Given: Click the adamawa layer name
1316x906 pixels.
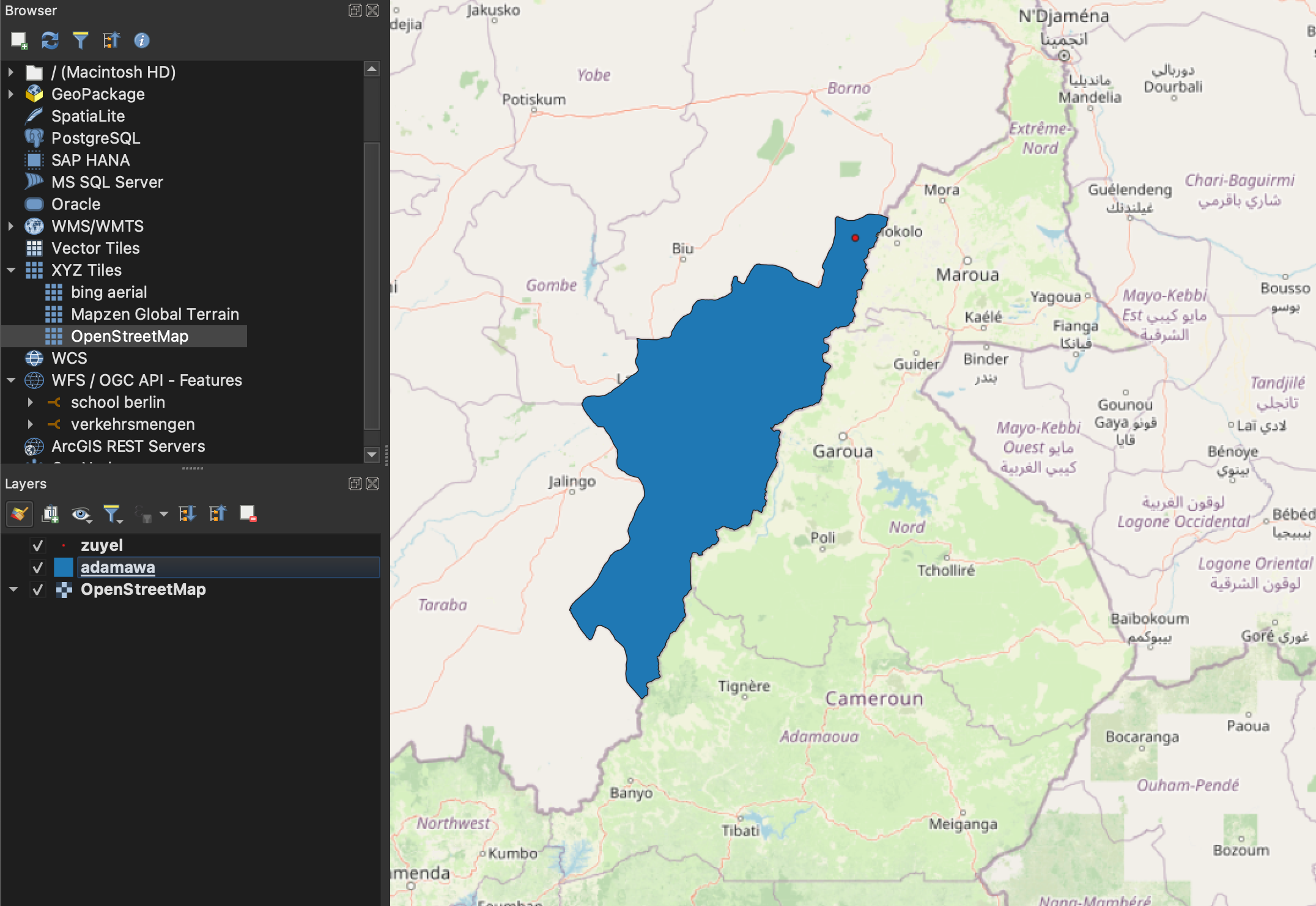Looking at the screenshot, I should pos(117,567).
